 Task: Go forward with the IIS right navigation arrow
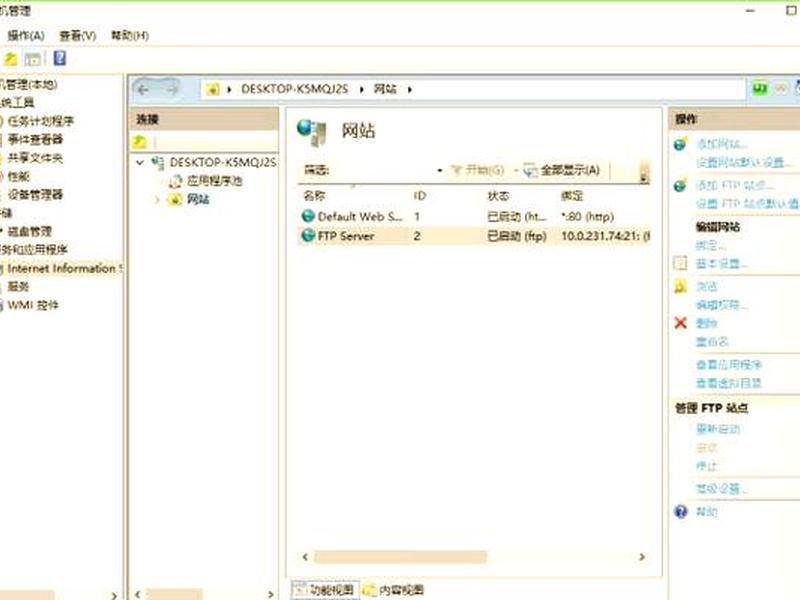click(x=171, y=90)
